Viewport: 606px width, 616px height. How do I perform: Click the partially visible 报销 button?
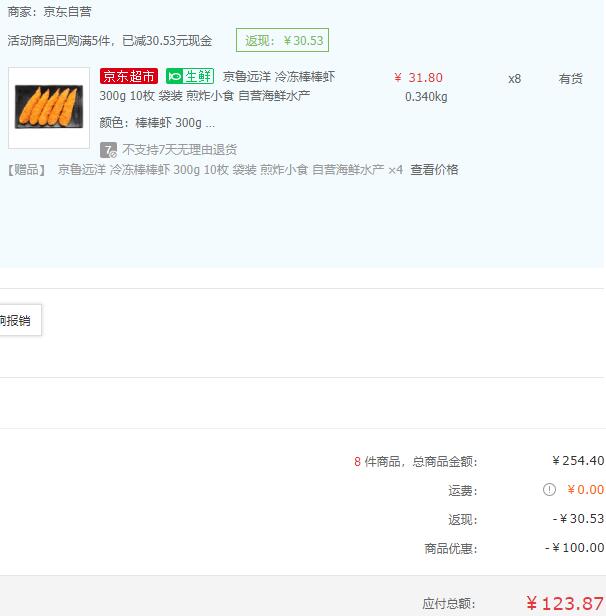point(20,320)
